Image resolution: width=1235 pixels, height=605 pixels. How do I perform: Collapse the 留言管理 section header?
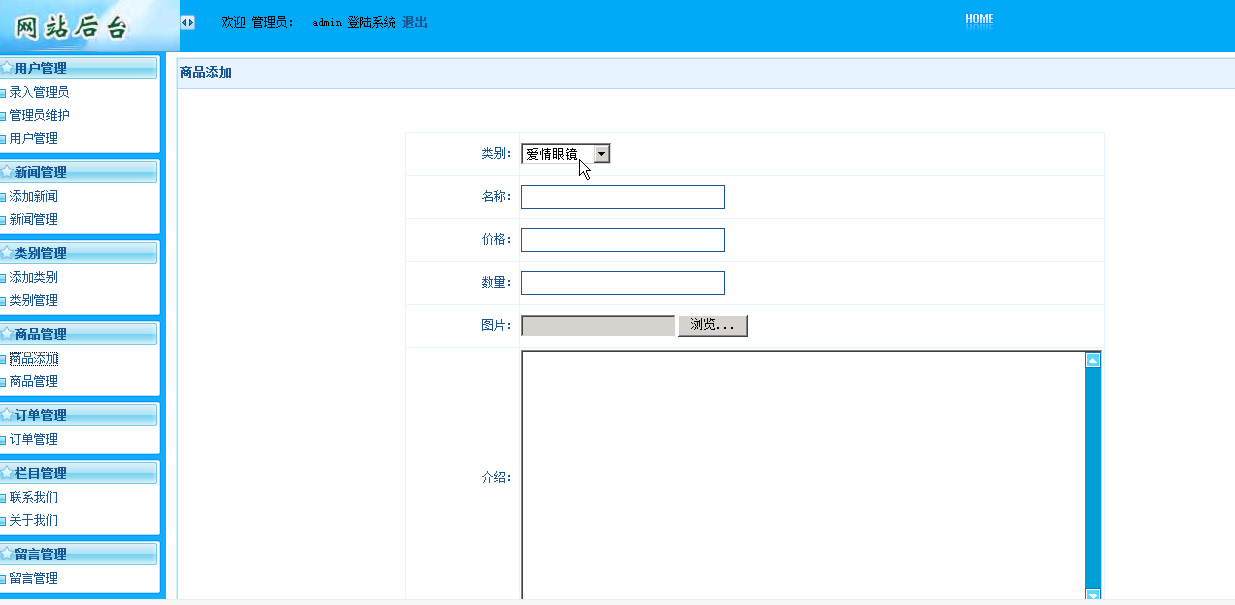[79, 554]
